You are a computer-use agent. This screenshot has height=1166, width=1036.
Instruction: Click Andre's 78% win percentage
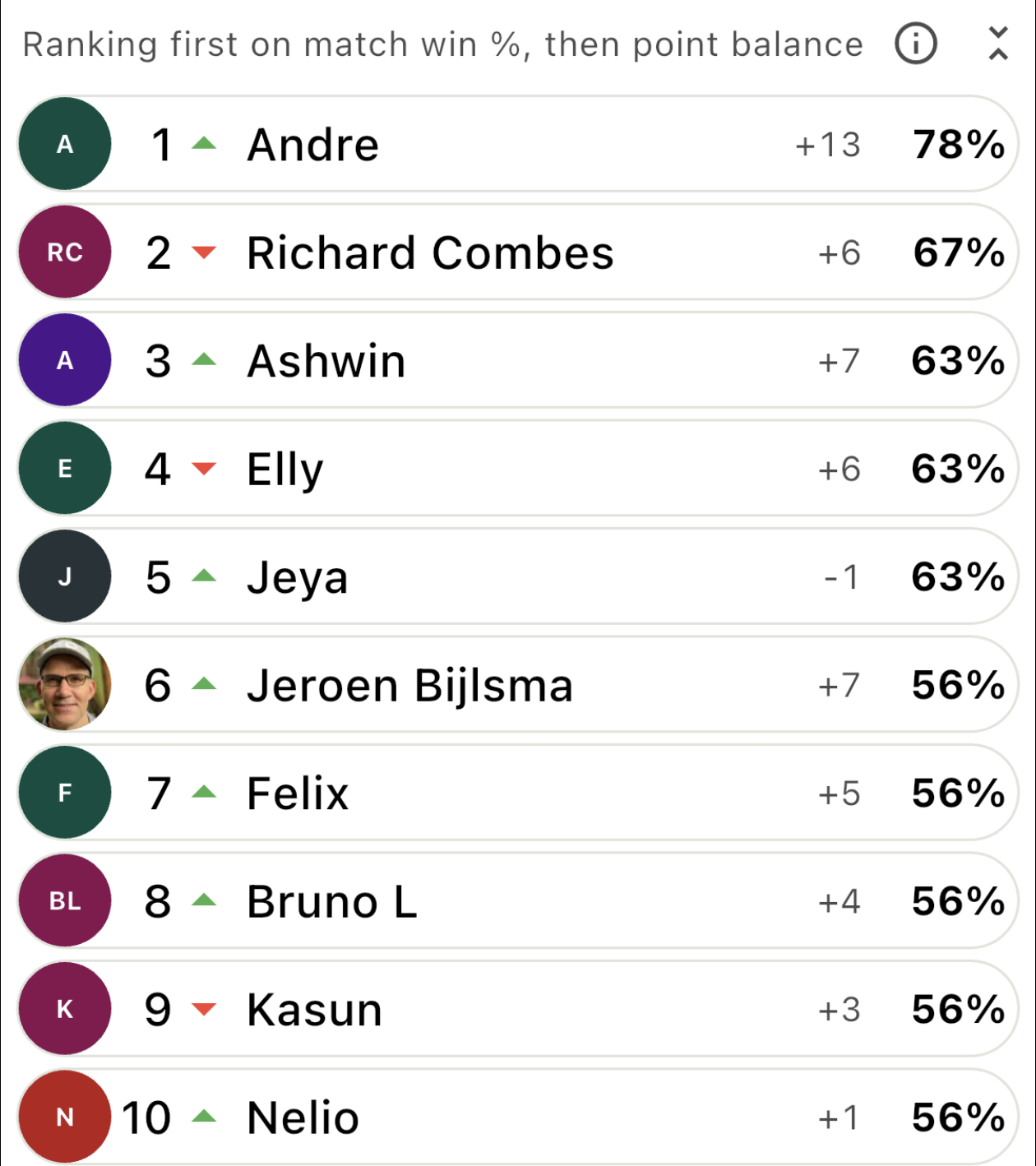click(x=958, y=143)
